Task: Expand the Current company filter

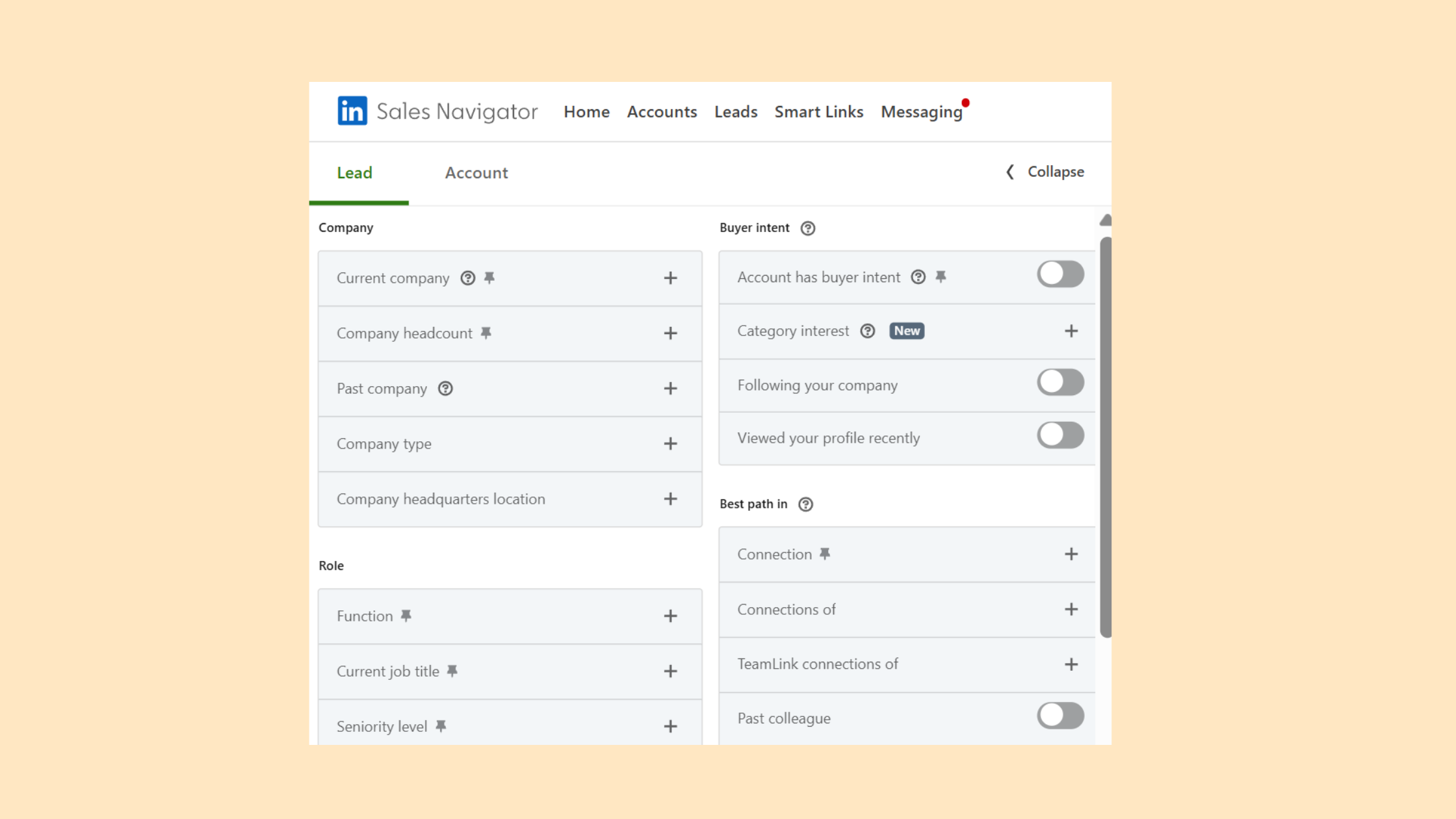Action: pos(671,278)
